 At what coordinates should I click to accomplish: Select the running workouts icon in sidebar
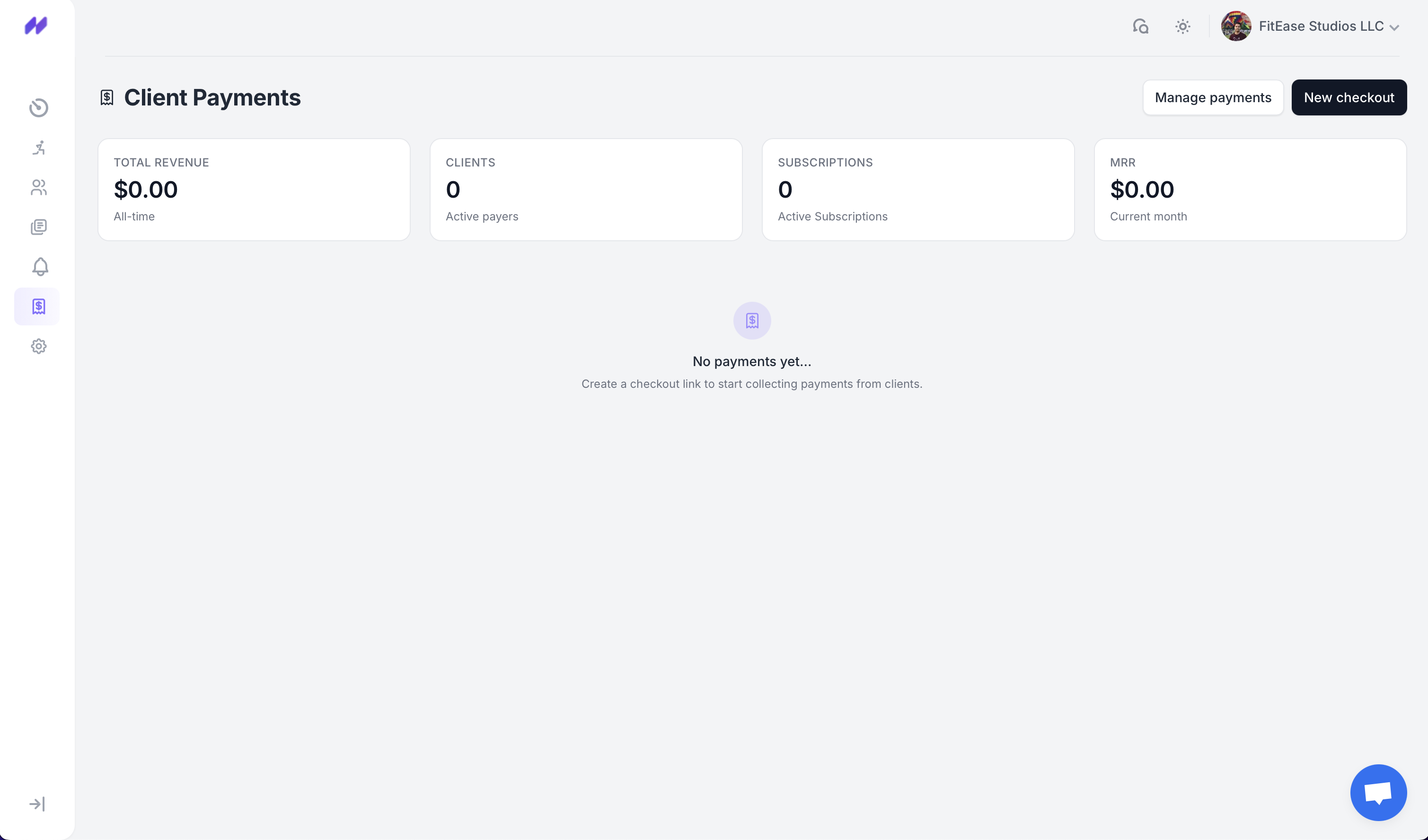click(x=38, y=148)
